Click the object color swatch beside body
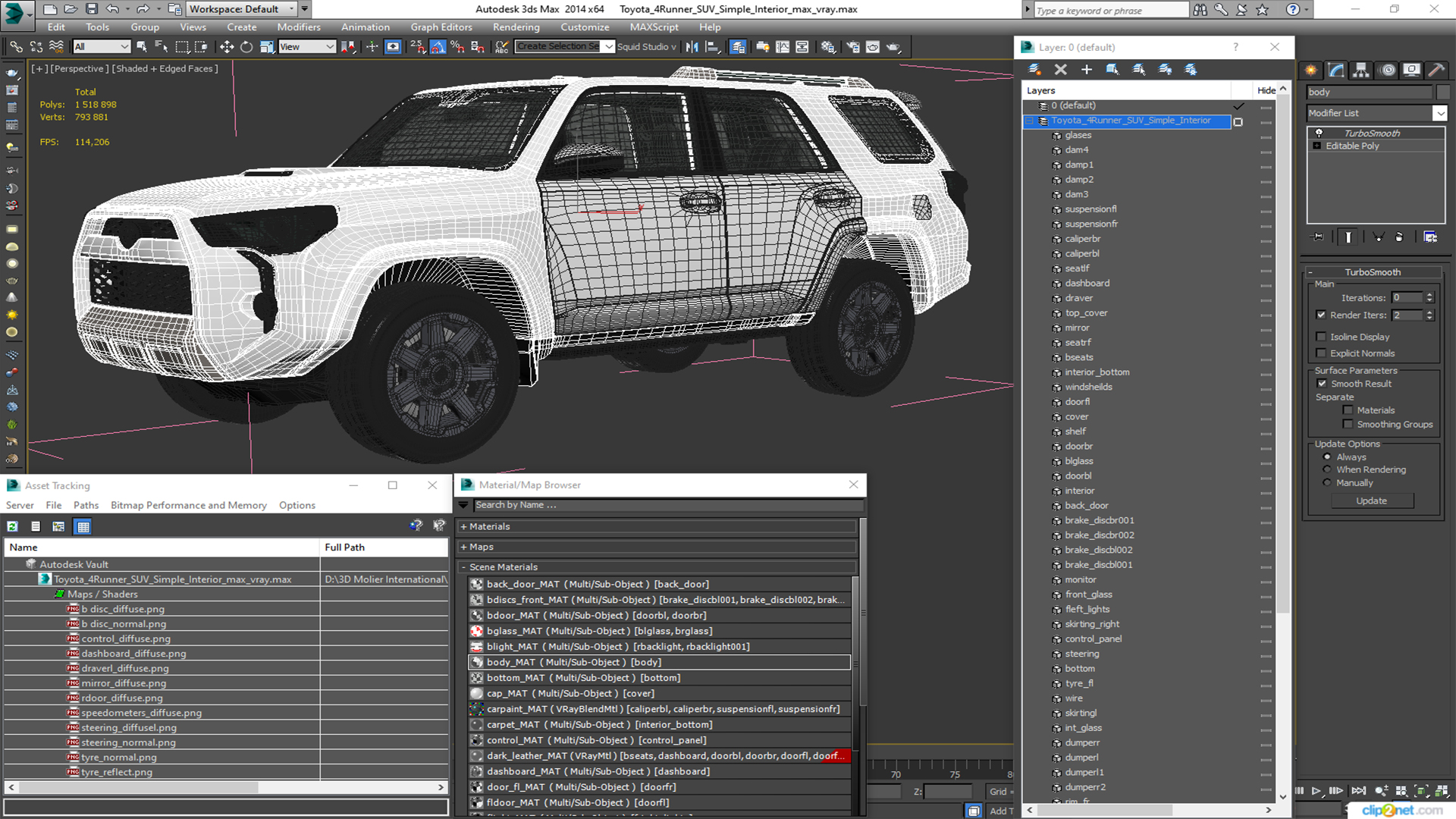Screen dimensions: 1456x819 tap(1442, 92)
